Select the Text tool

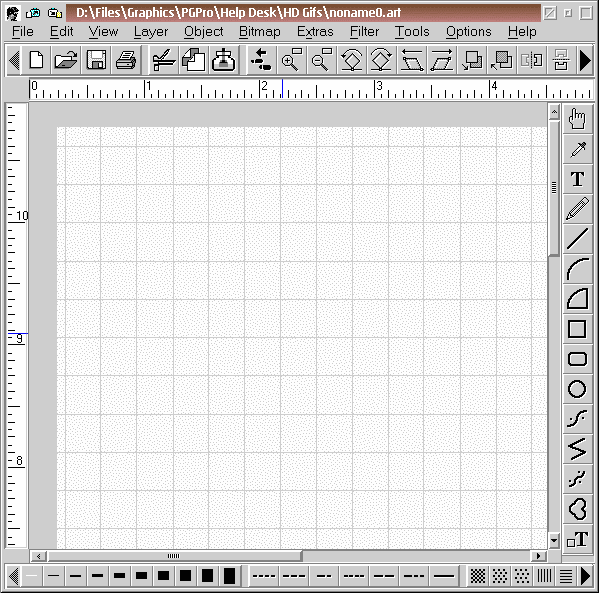coord(577,179)
